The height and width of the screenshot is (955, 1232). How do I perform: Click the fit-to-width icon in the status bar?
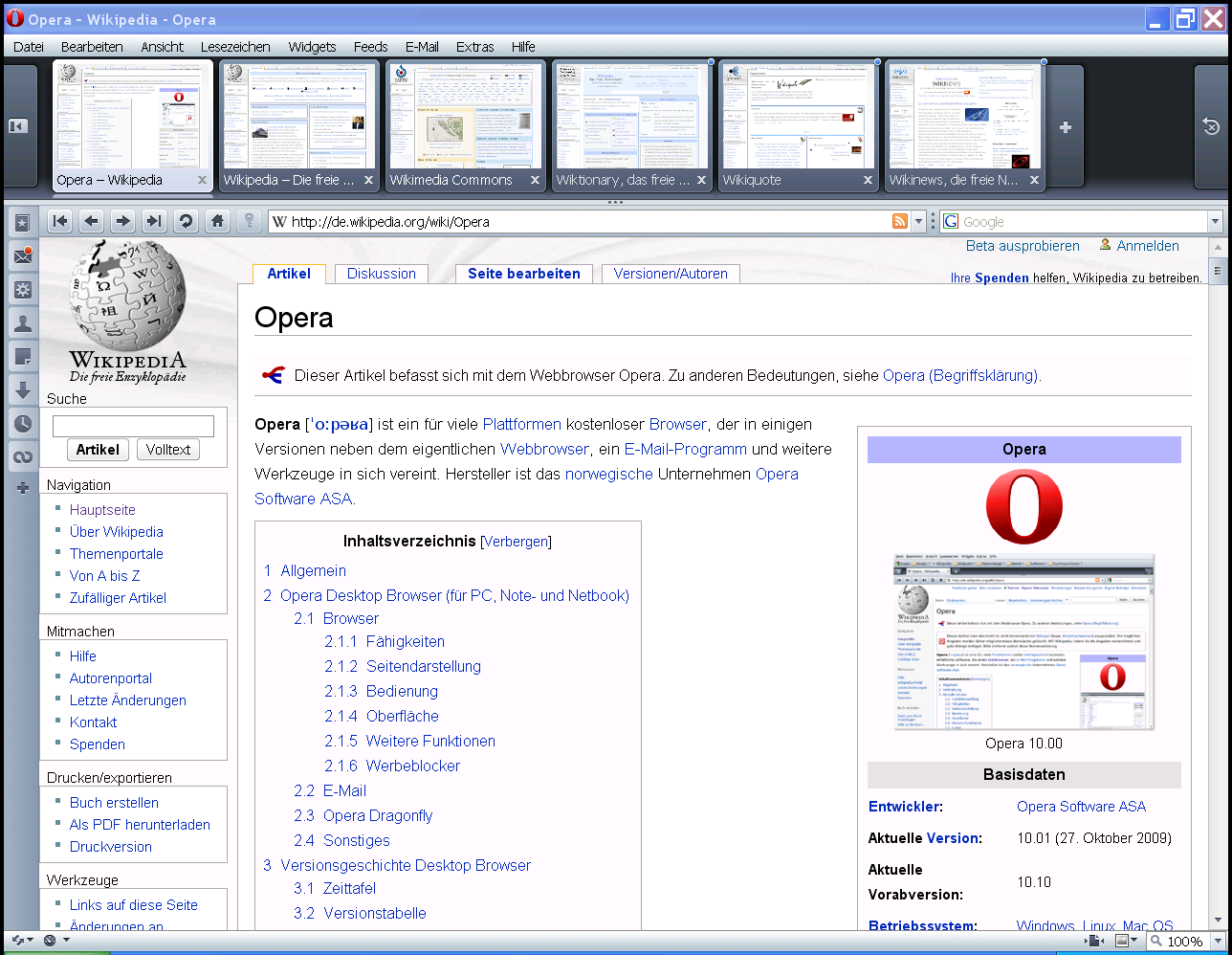click(x=1093, y=941)
